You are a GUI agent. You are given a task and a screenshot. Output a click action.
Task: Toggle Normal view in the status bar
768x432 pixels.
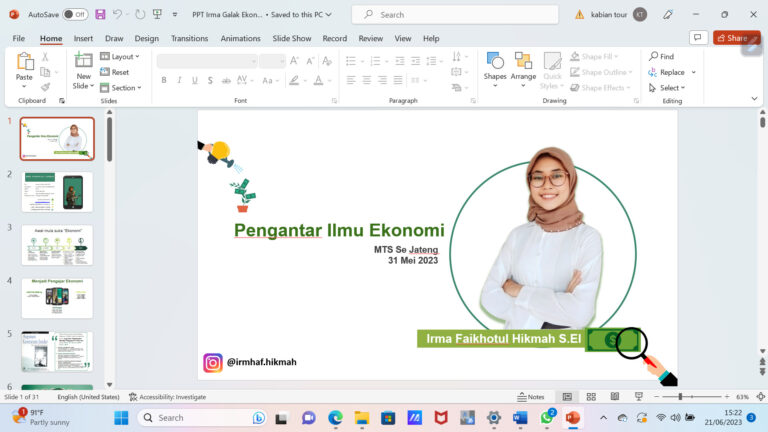point(567,397)
